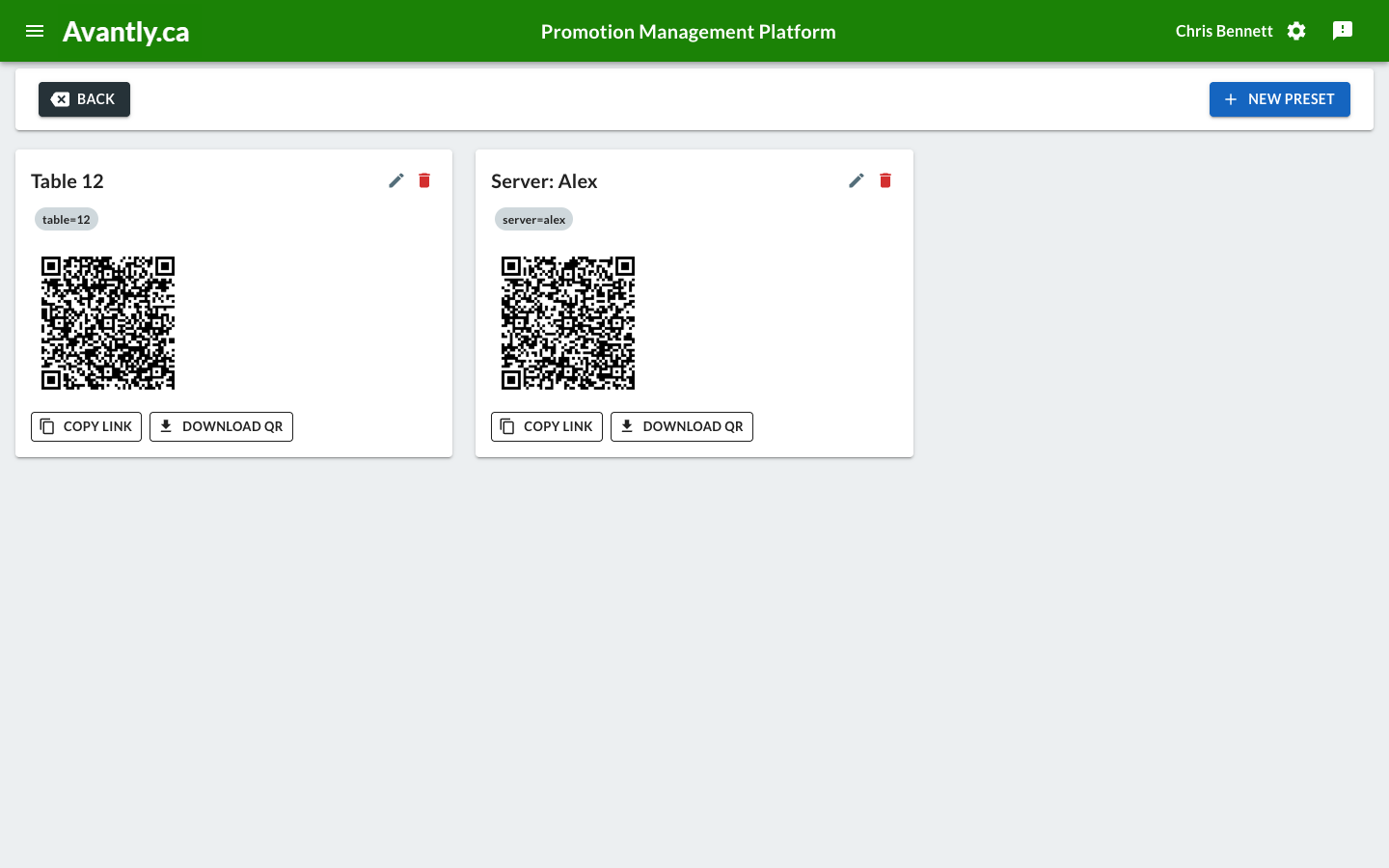The width and height of the screenshot is (1389, 868).
Task: Open the settings gear next to Chris Bennett
Action: pyautogui.click(x=1296, y=31)
